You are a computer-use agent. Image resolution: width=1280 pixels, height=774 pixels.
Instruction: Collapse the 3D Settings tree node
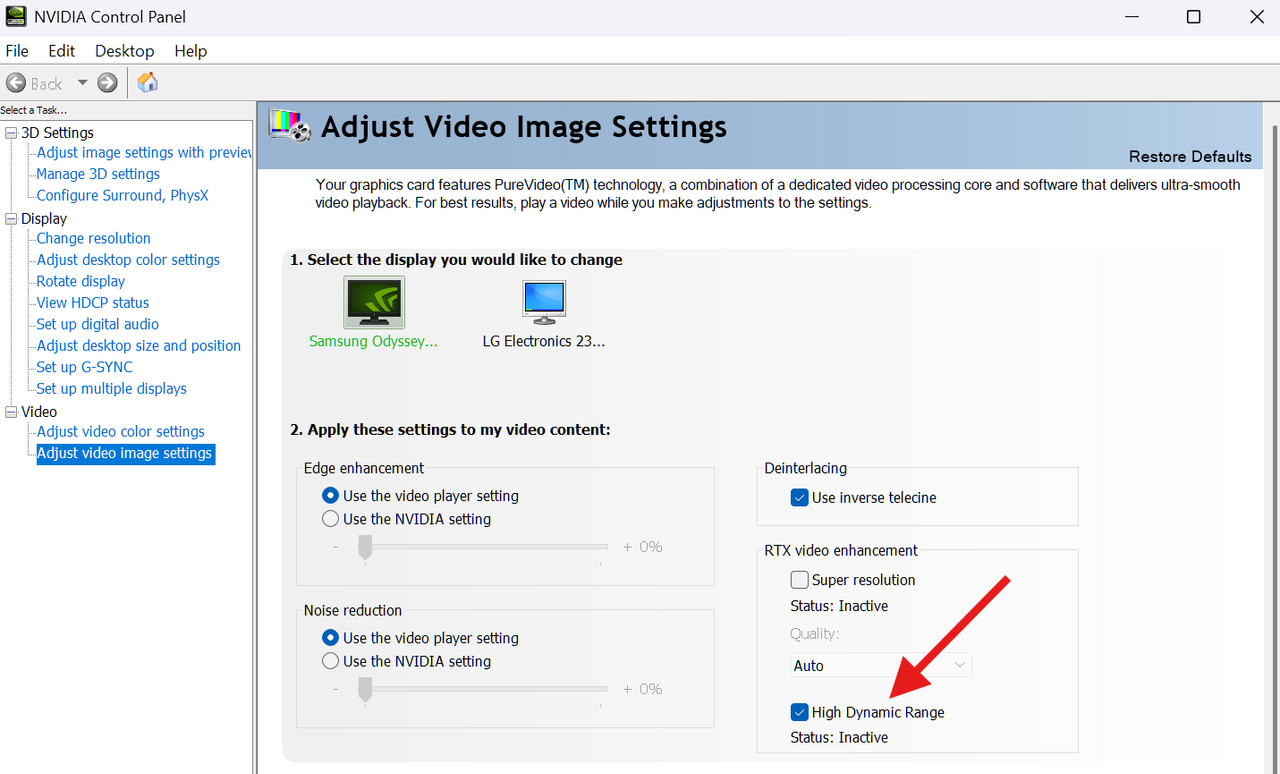11,133
